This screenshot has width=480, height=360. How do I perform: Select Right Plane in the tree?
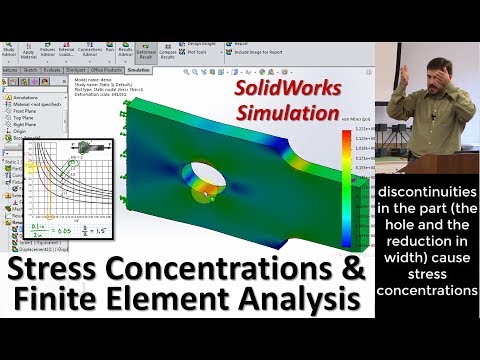tap(24, 124)
